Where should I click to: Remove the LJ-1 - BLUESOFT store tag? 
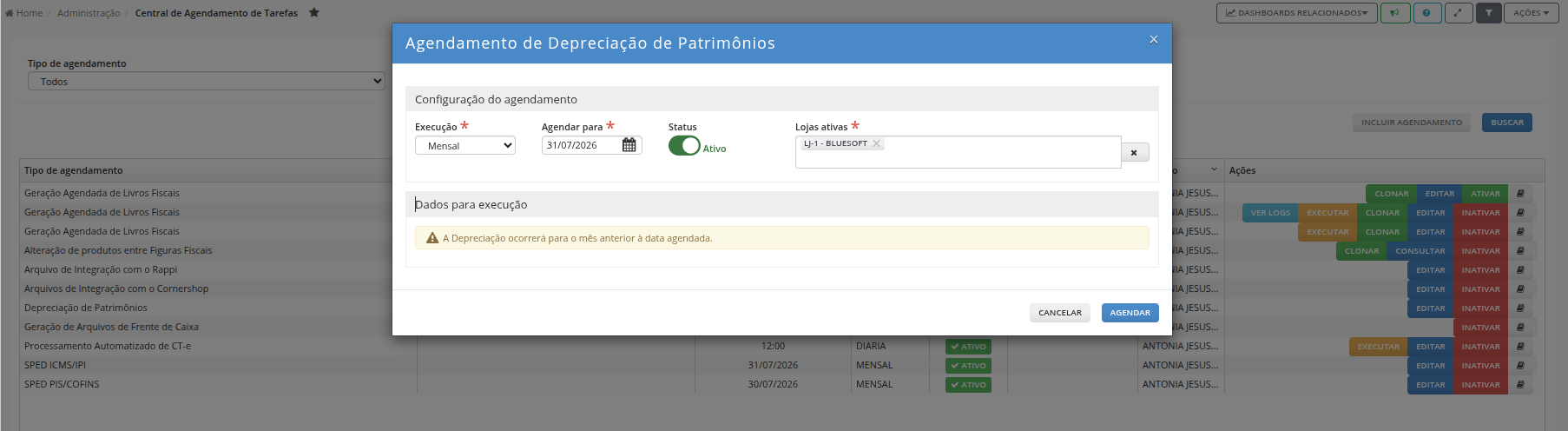(x=876, y=143)
